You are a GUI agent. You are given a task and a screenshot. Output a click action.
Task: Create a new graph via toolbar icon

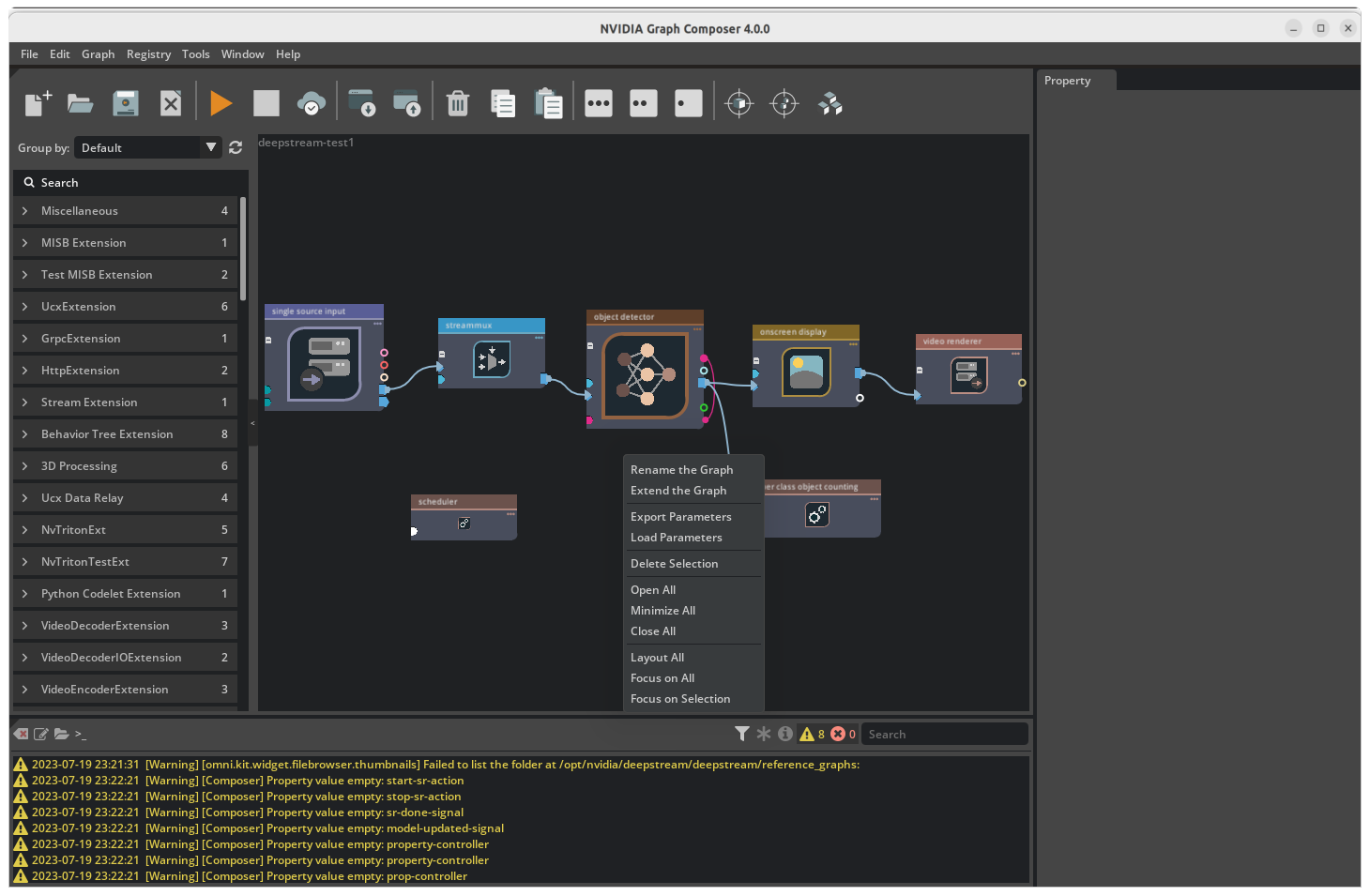coord(38,103)
